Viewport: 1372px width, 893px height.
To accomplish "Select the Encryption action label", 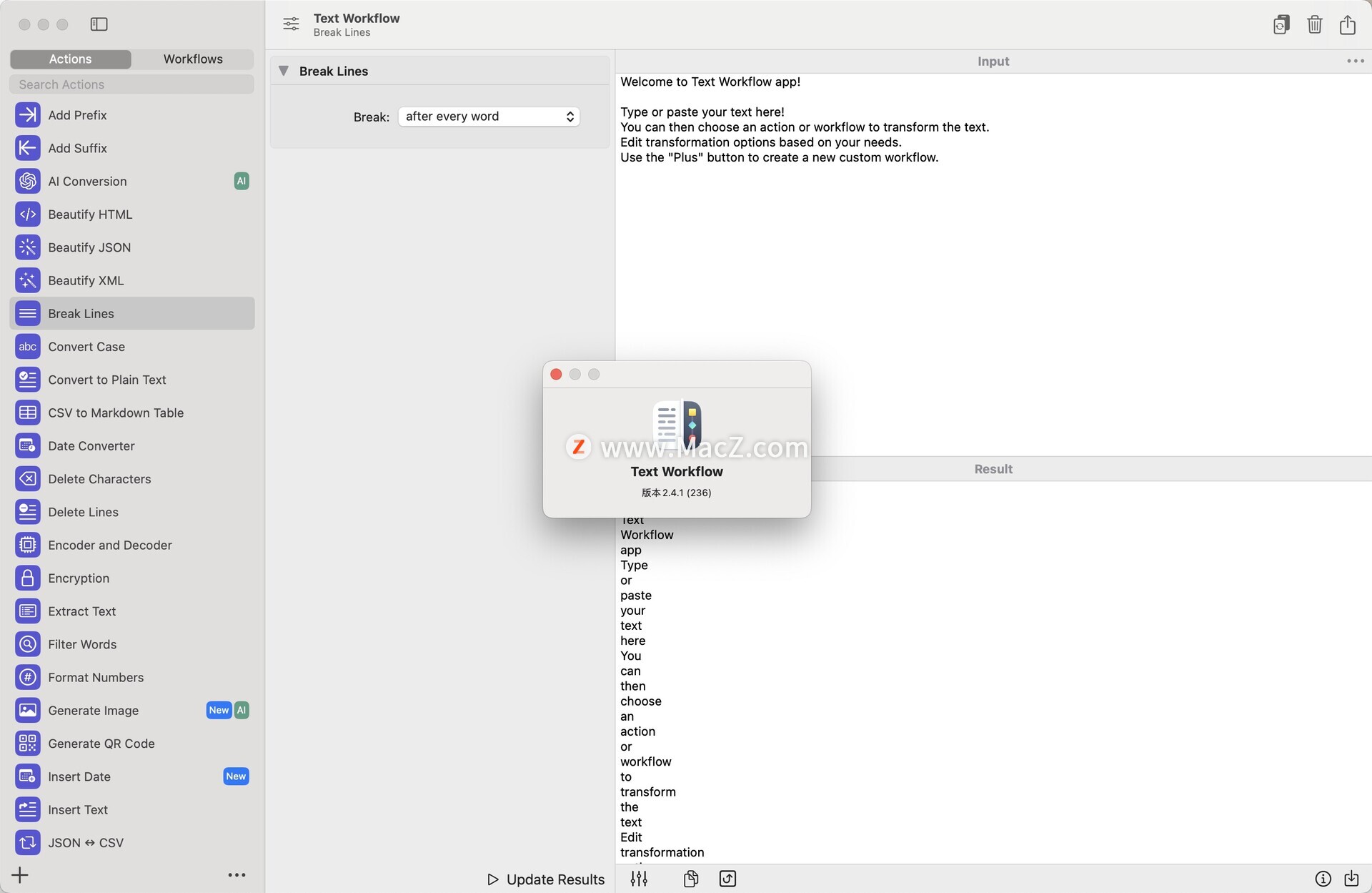I will click(79, 578).
